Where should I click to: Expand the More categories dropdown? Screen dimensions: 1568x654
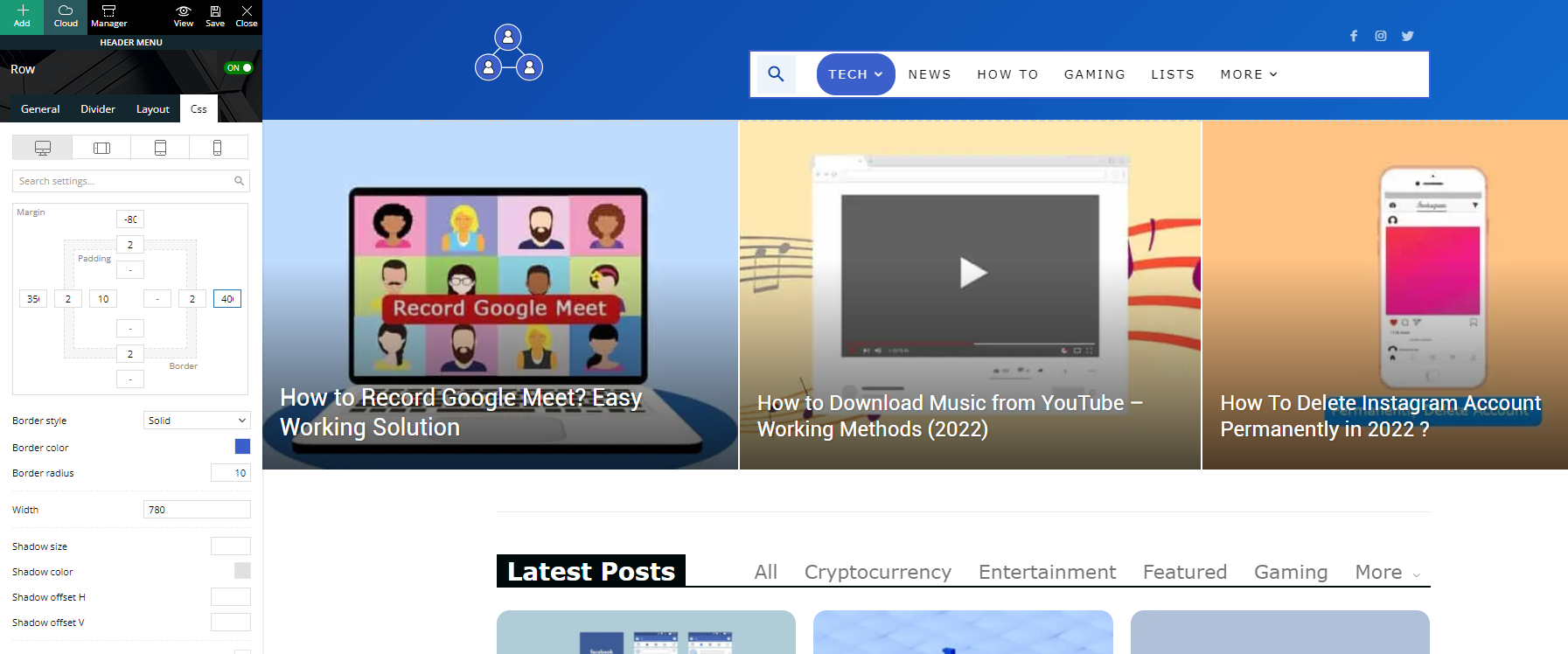[x=1388, y=572]
